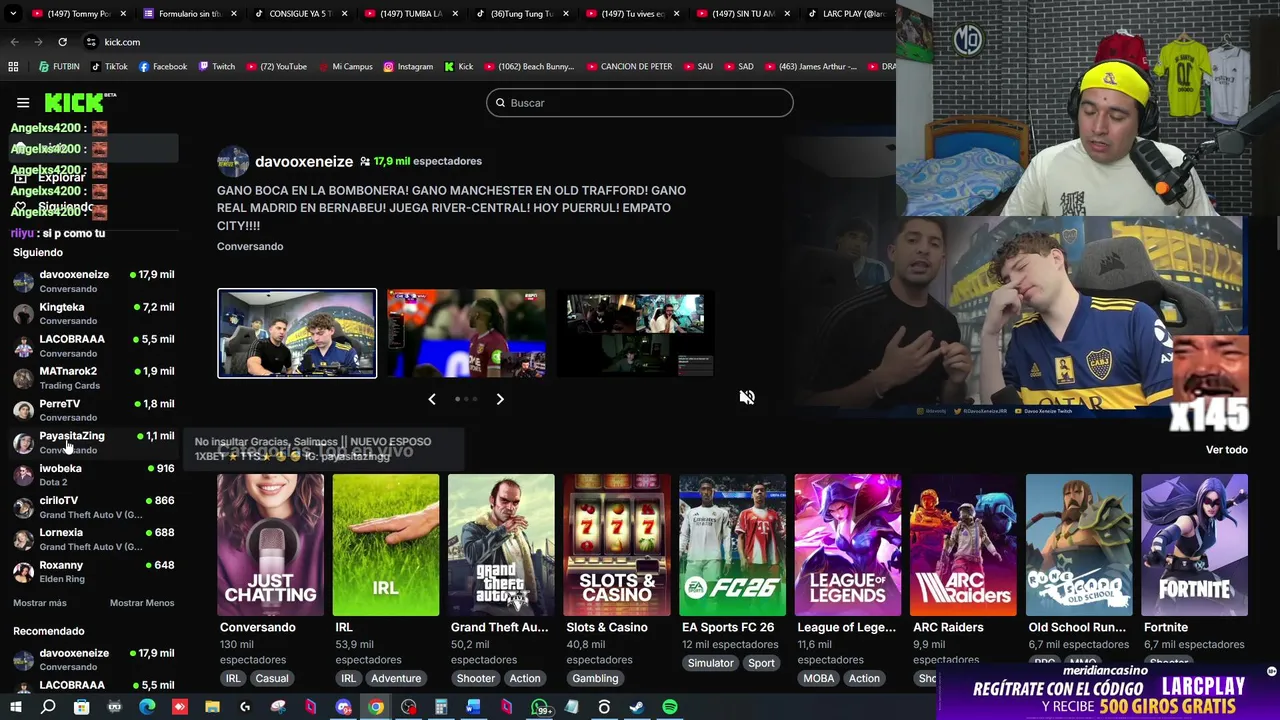Go to previous featured stream arrow

pos(432,399)
